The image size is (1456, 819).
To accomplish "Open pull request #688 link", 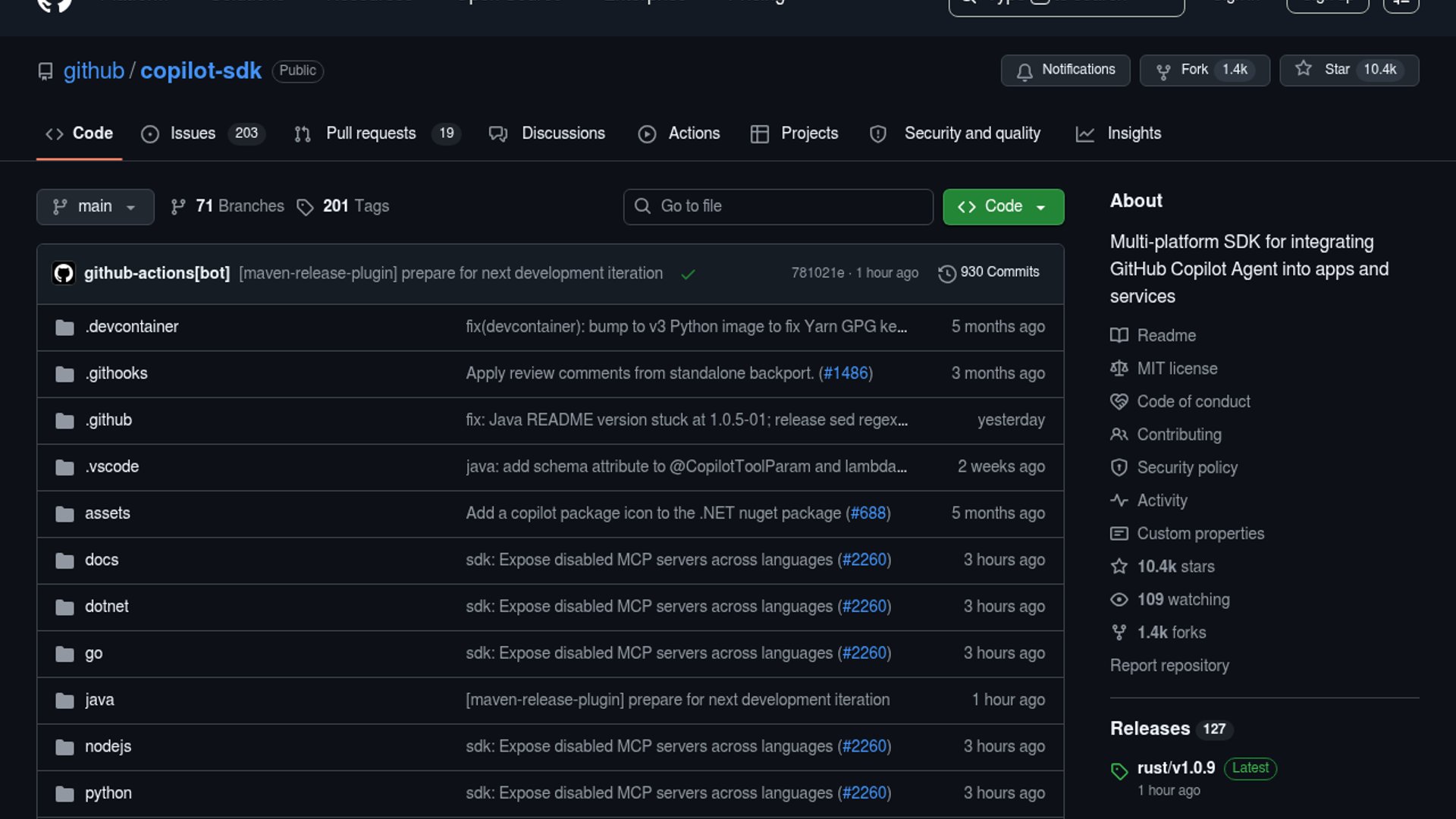I will coord(868,513).
